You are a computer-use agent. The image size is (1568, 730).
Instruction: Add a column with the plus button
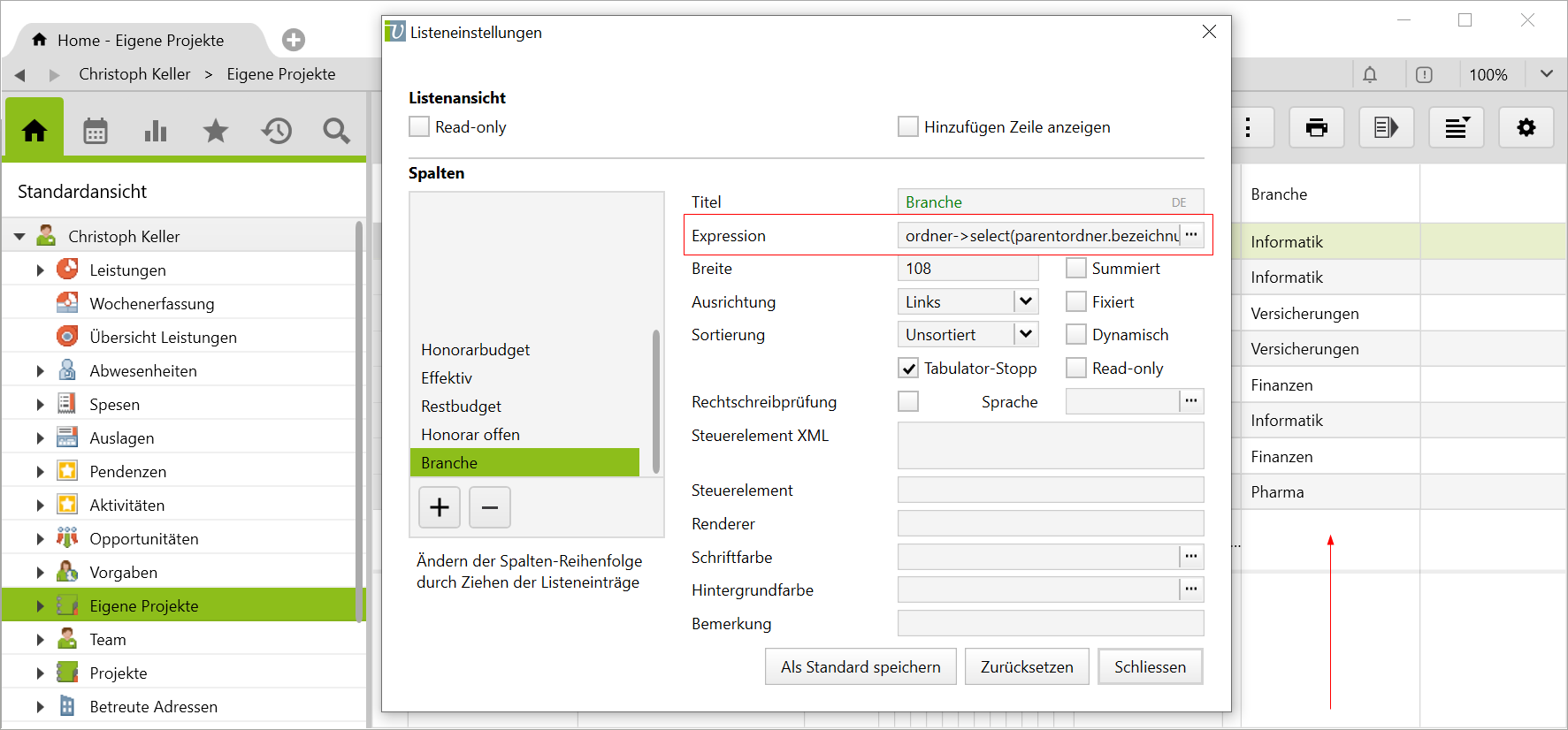[440, 507]
